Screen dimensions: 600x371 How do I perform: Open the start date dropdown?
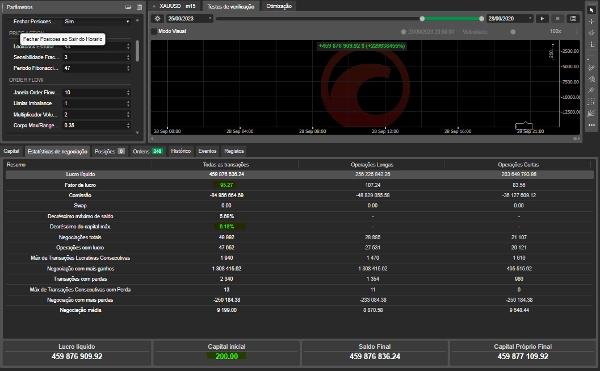coord(190,18)
